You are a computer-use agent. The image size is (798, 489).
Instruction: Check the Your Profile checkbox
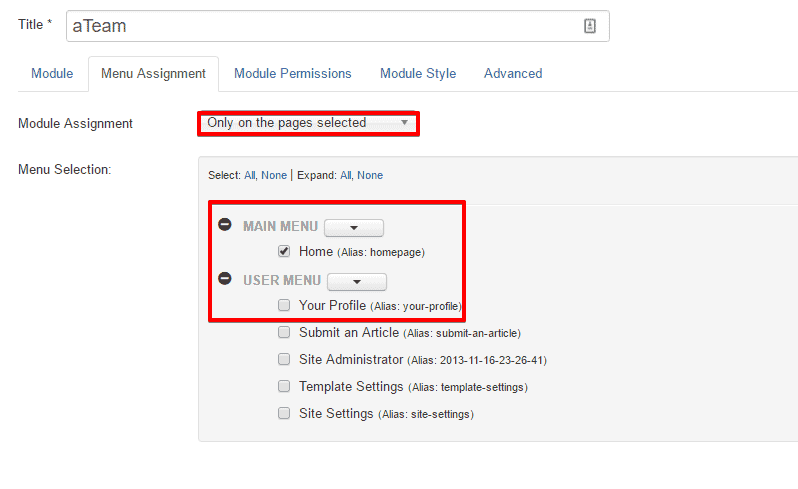coord(284,305)
